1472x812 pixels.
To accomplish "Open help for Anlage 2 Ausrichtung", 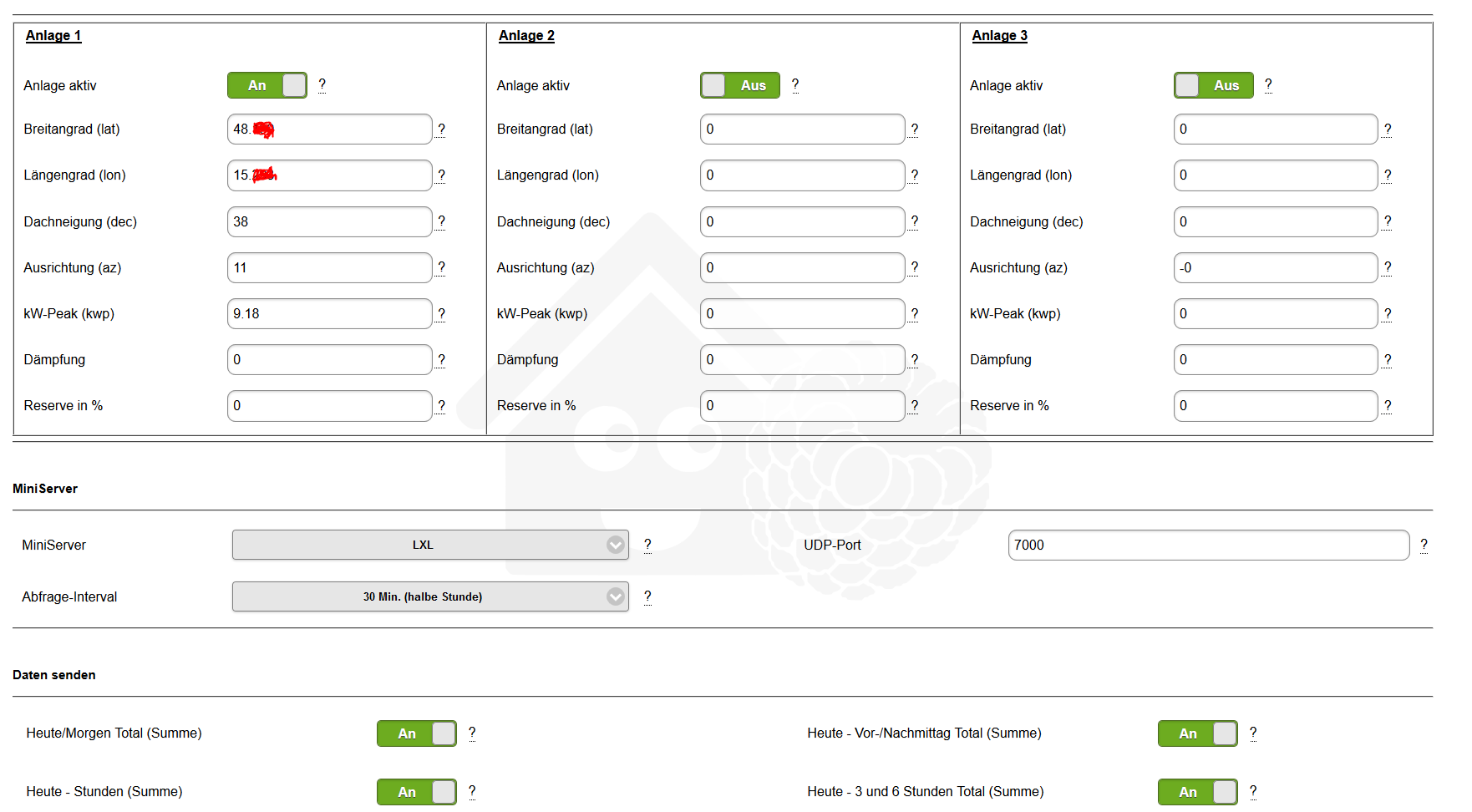I will coord(915,267).
